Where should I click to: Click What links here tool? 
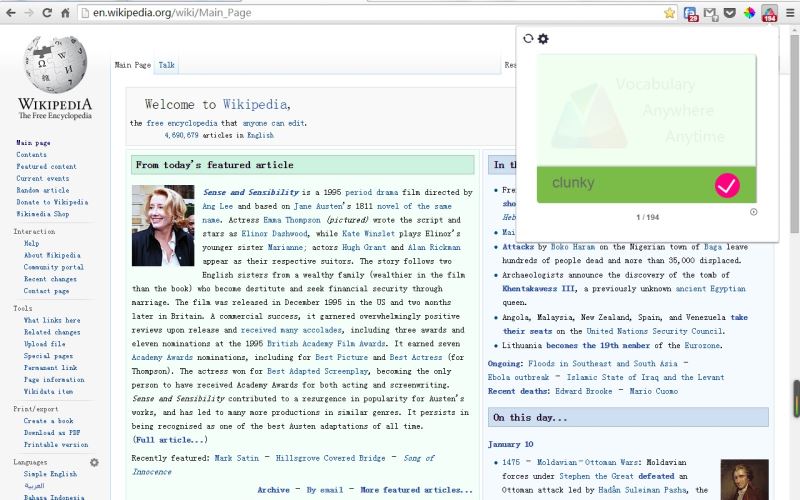coord(52,320)
